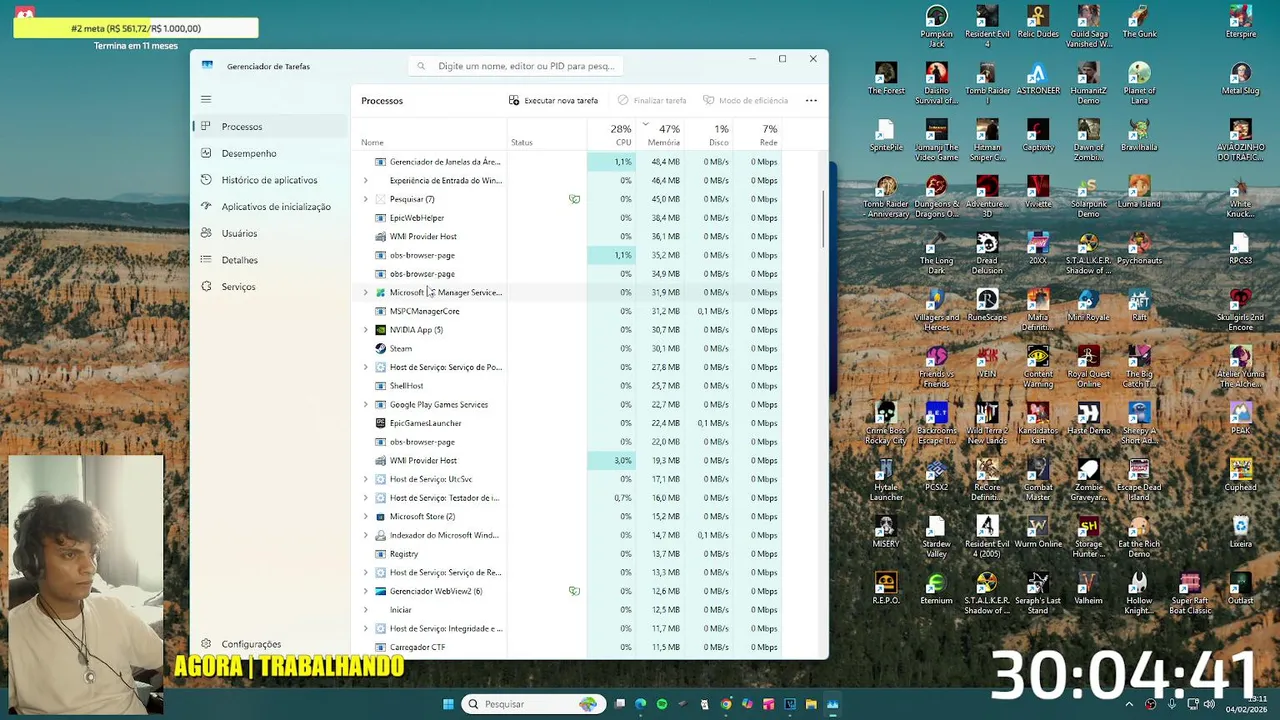Select the Luma Island desktop icon

click(x=1139, y=193)
